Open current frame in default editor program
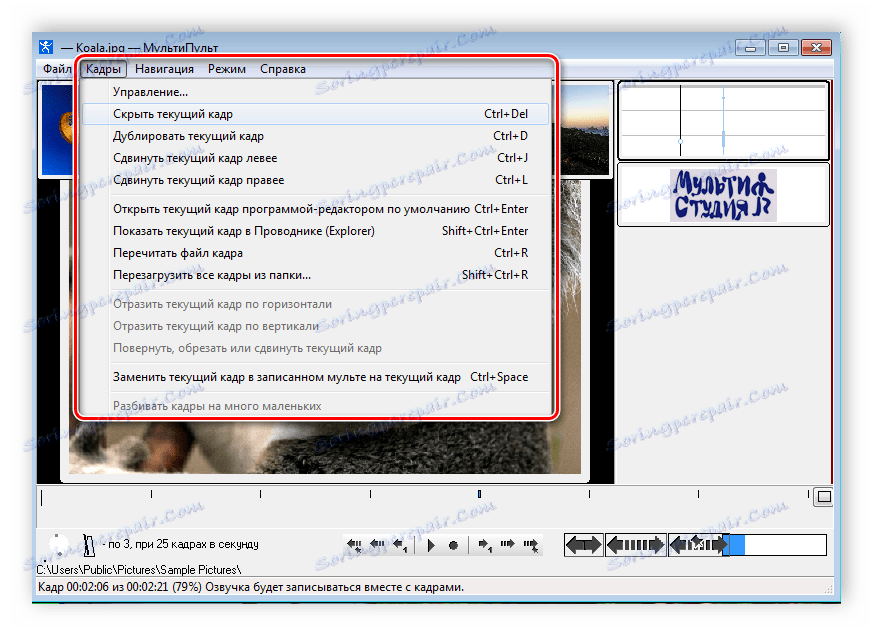Screen dimensions: 873x636 [315, 209]
